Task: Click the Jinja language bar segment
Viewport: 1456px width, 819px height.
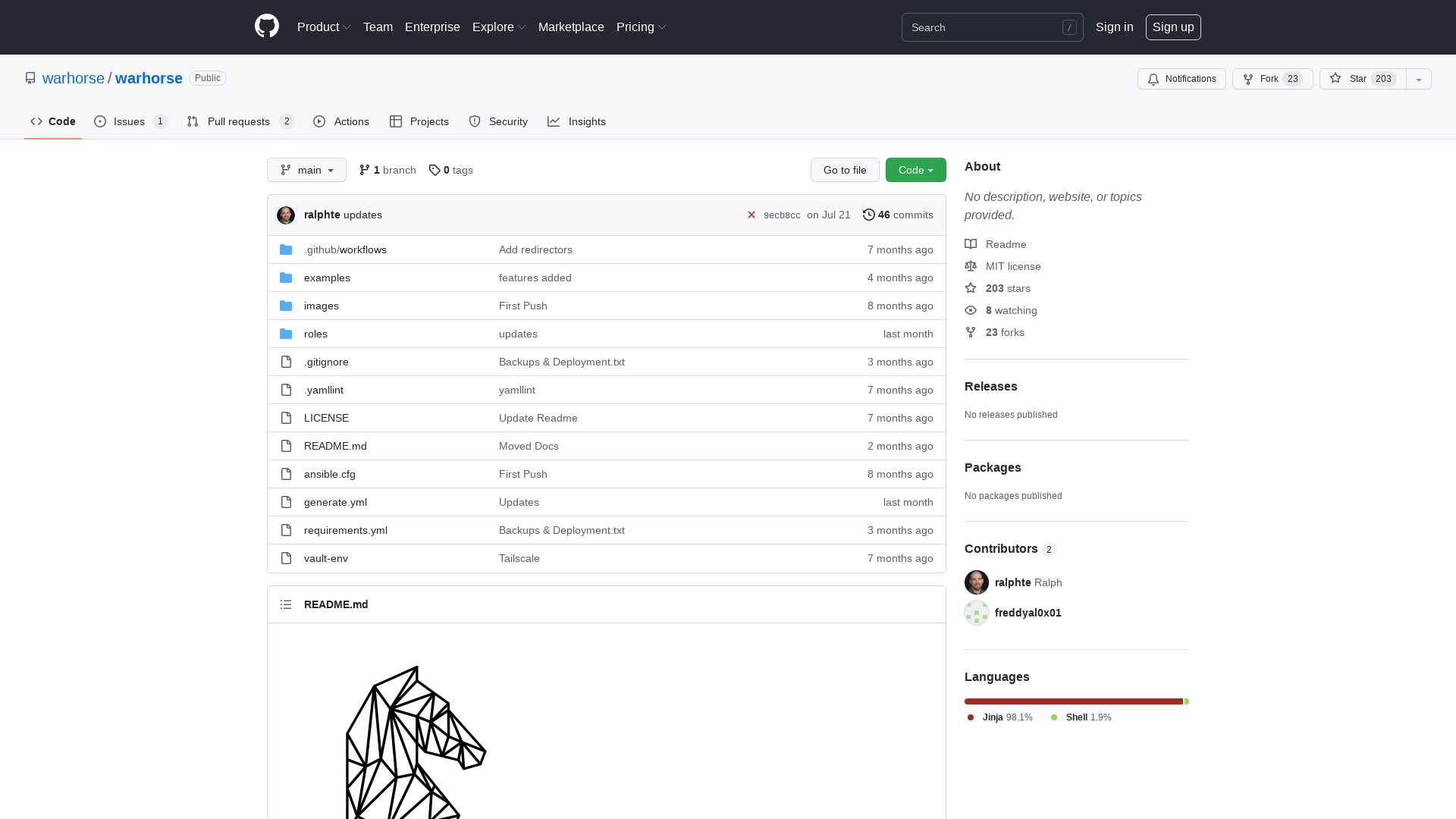Action: coord(1073,701)
